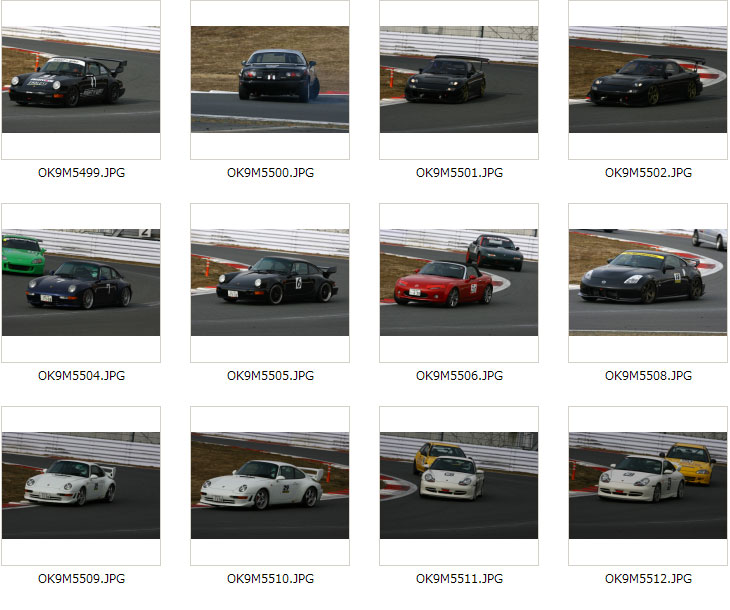
Task: Click the OK9M5505.JPG filename label
Action: click(x=270, y=376)
